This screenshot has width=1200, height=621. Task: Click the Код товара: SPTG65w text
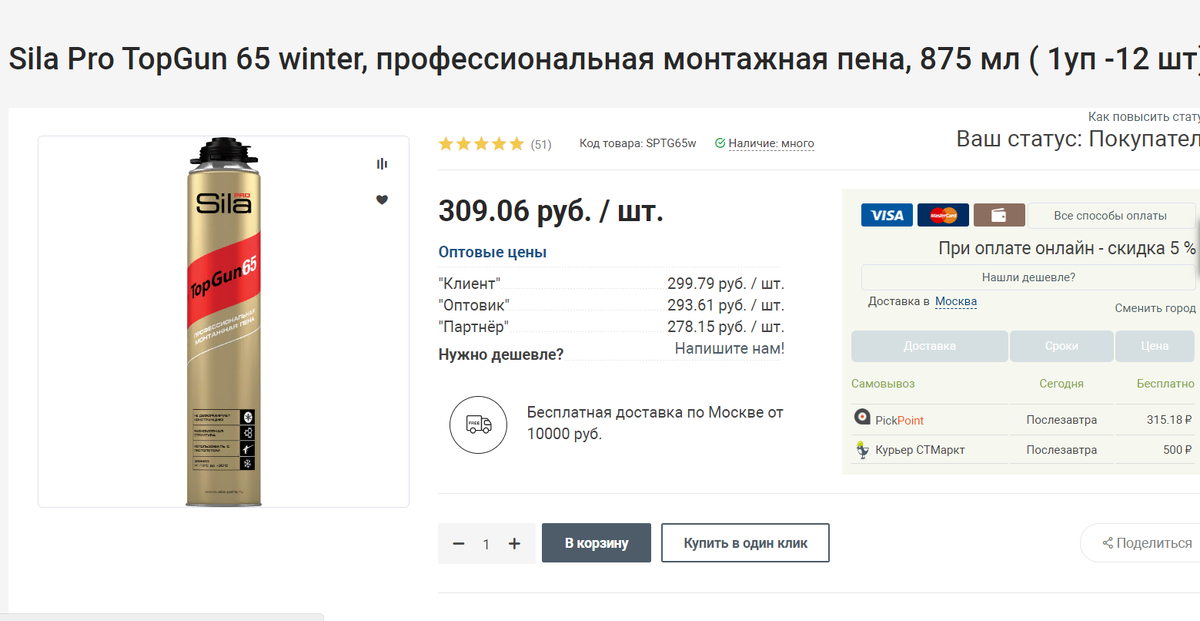coord(638,144)
